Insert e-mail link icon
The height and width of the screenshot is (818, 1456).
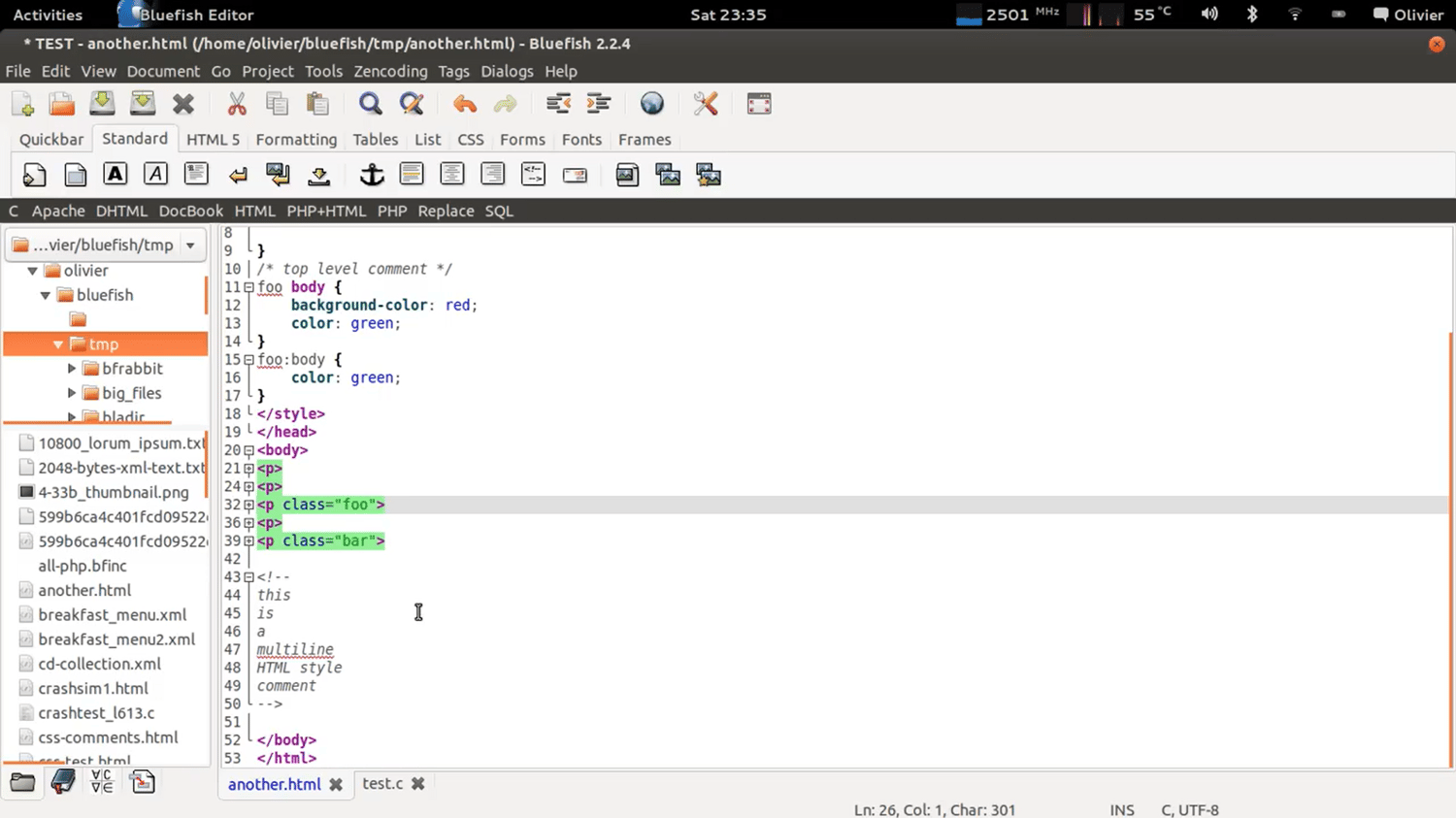pyautogui.click(x=575, y=175)
